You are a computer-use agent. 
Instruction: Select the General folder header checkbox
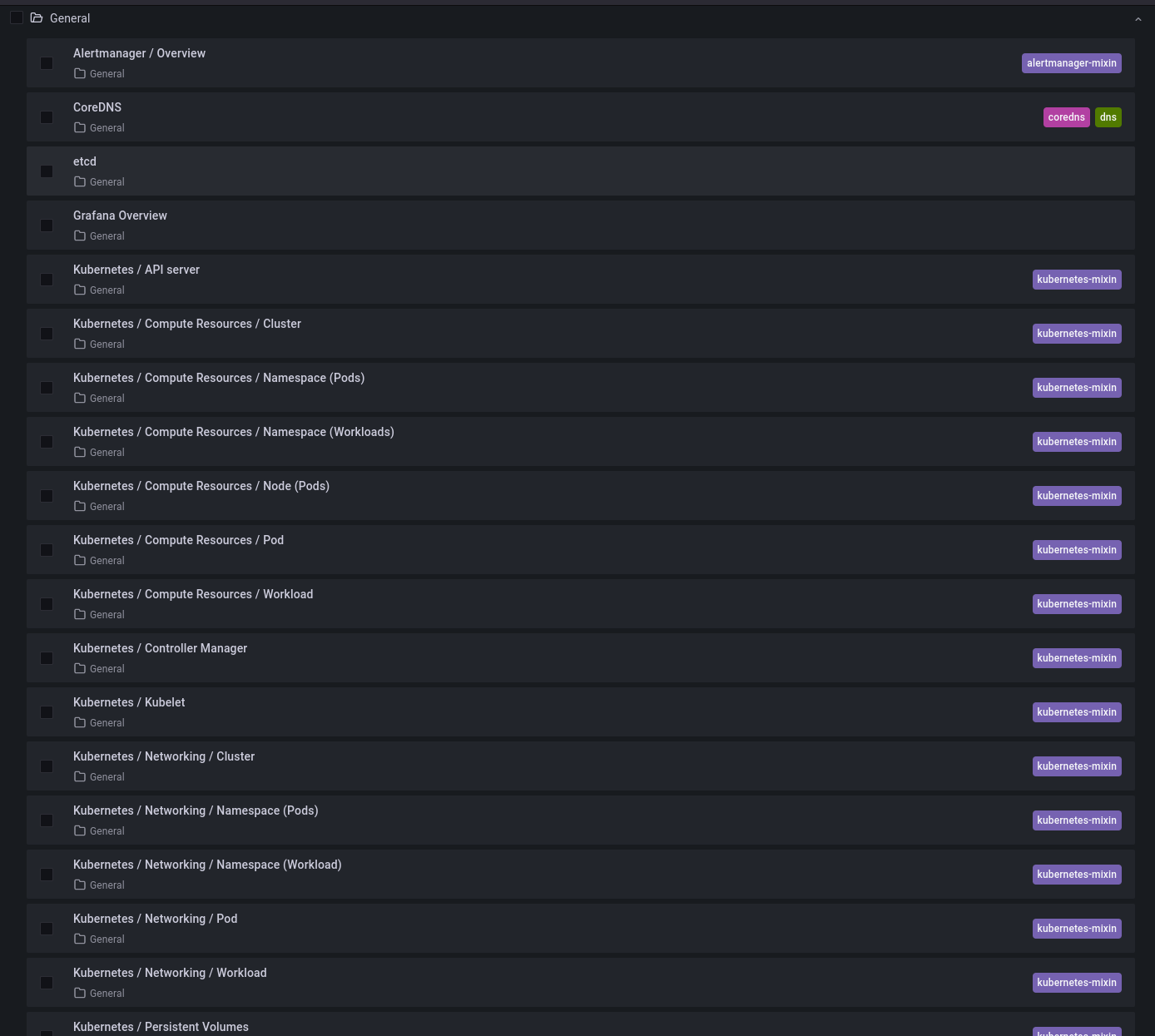tap(17, 17)
